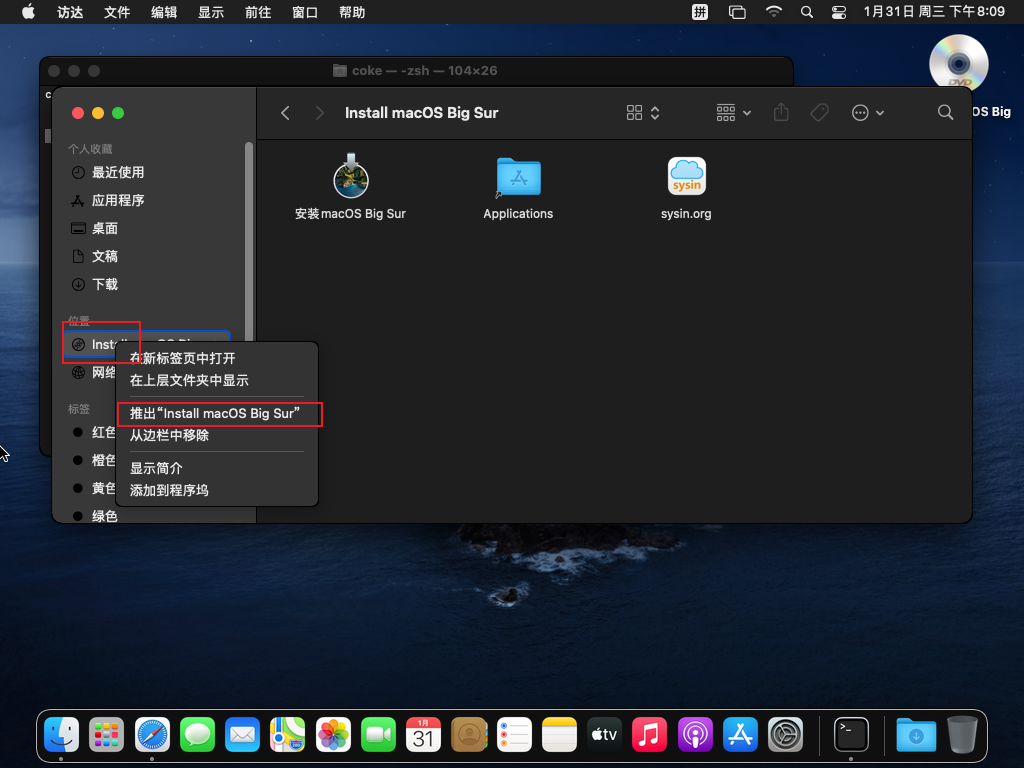1024x768 pixels.
Task: Click the Share toolbar icon
Action: [x=781, y=113]
